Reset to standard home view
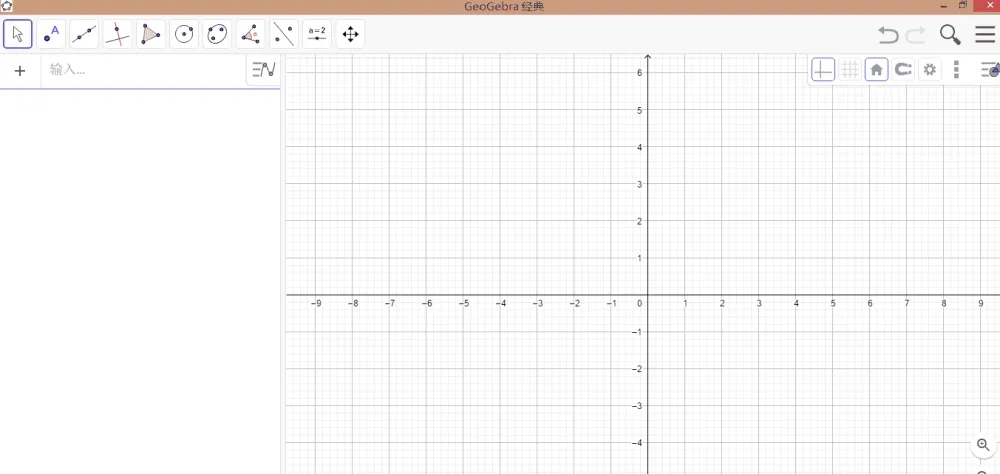This screenshot has width=1000, height=474. click(876, 70)
